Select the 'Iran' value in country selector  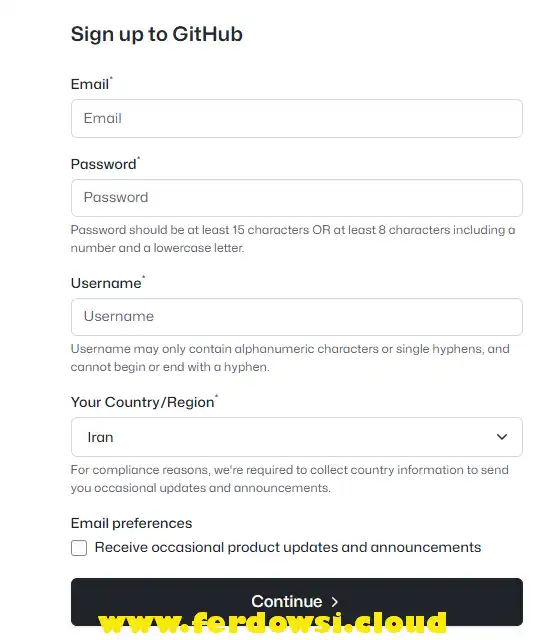[x=100, y=437]
